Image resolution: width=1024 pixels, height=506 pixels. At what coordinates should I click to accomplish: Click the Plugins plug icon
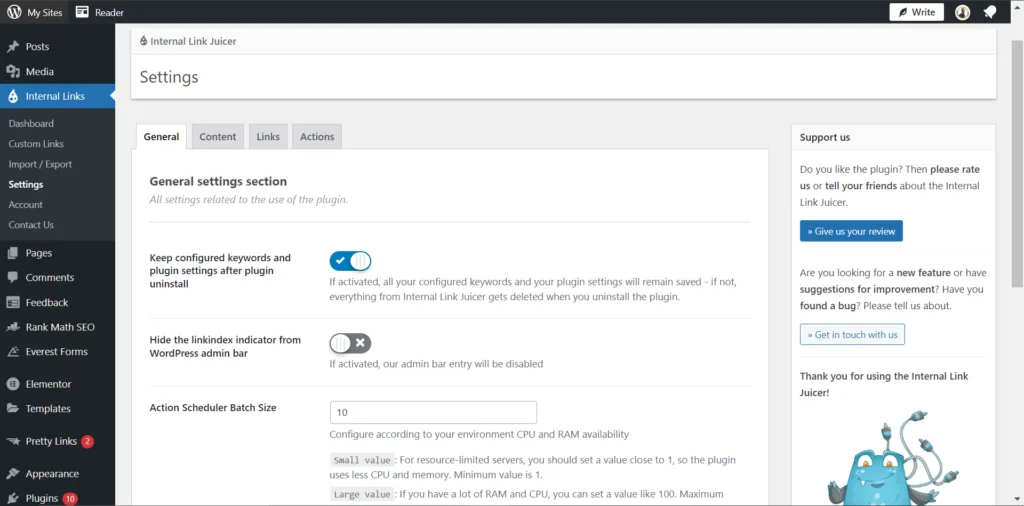click(x=13, y=499)
